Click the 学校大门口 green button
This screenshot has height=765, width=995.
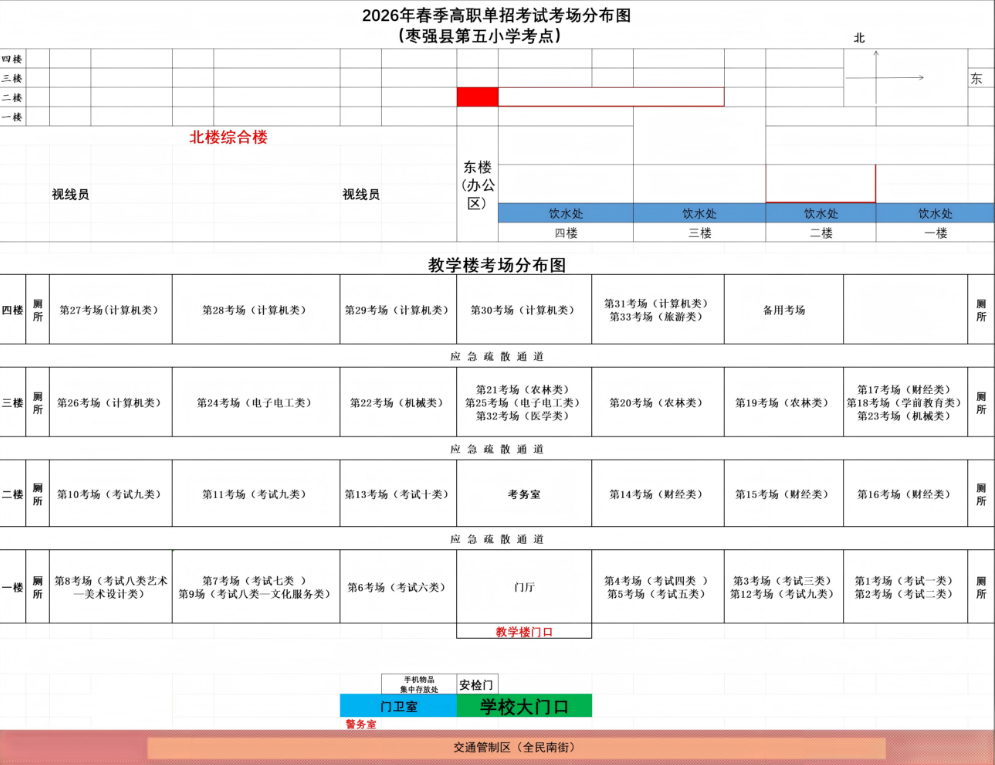click(524, 705)
